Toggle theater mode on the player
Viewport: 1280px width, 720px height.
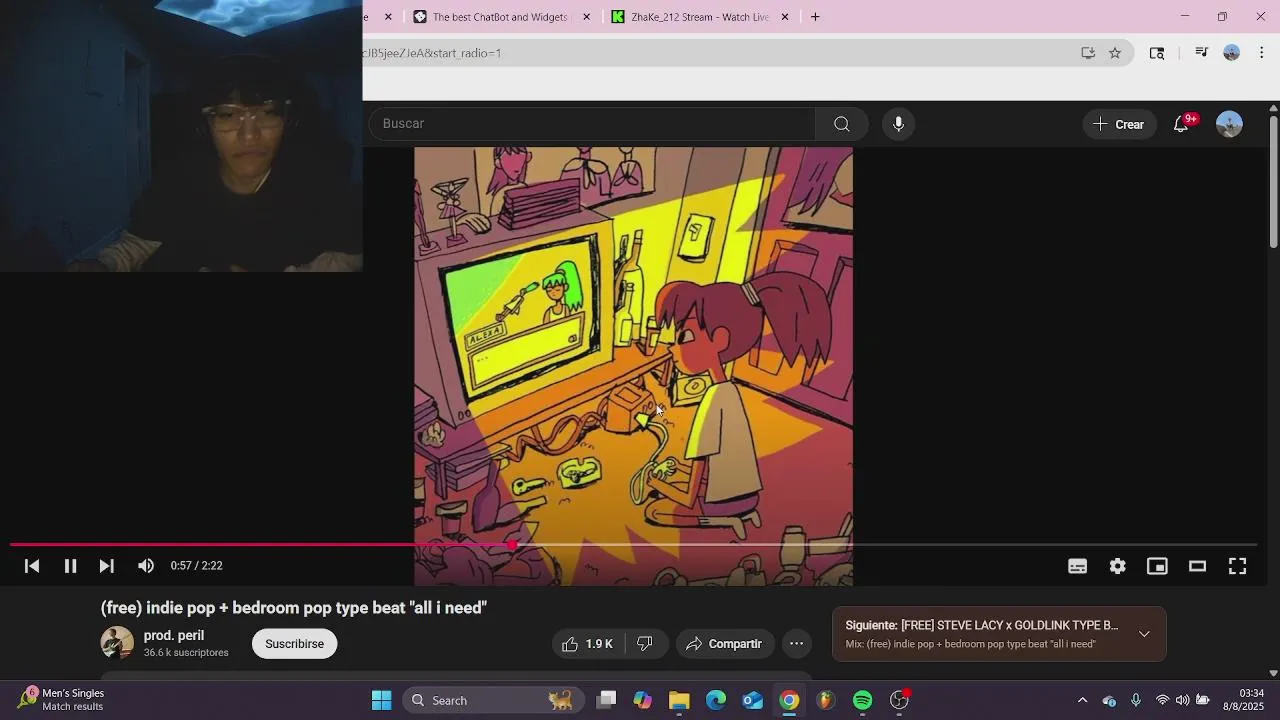click(x=1197, y=566)
